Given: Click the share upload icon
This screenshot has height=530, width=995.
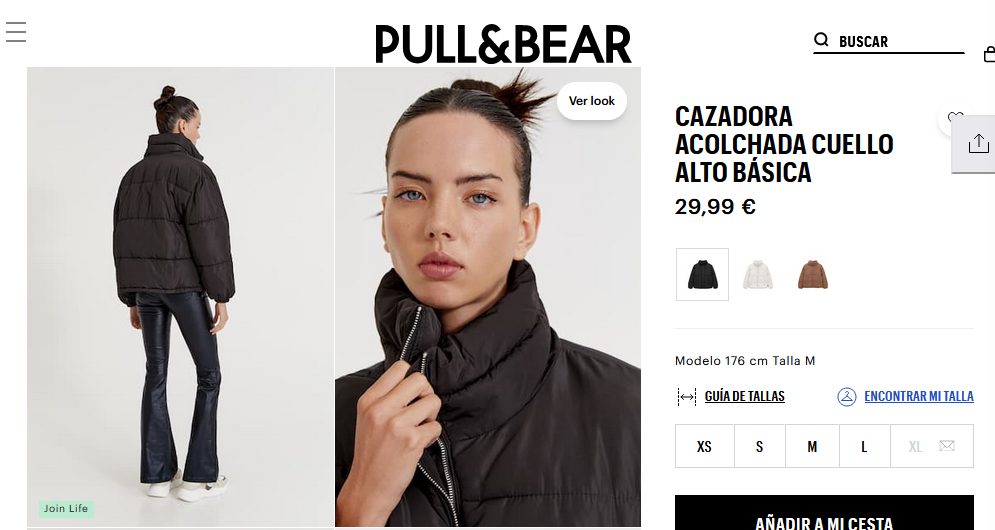Looking at the screenshot, I should [979, 143].
